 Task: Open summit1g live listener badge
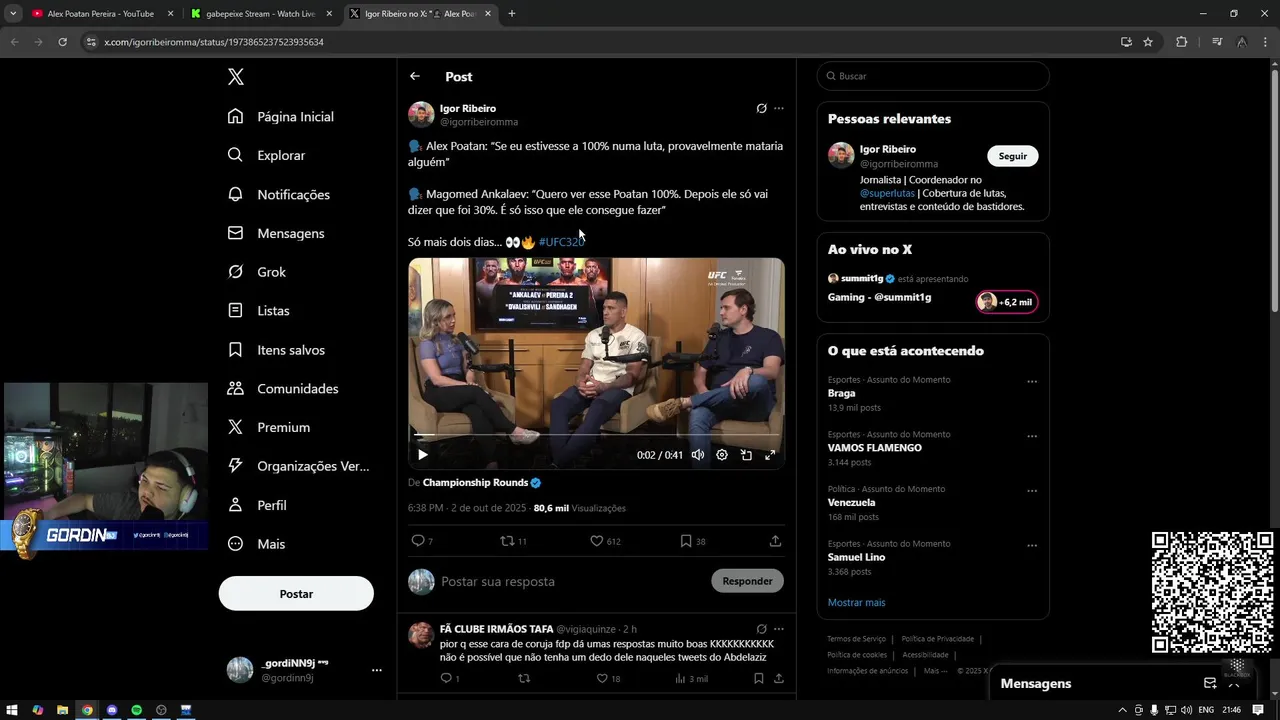click(1007, 302)
